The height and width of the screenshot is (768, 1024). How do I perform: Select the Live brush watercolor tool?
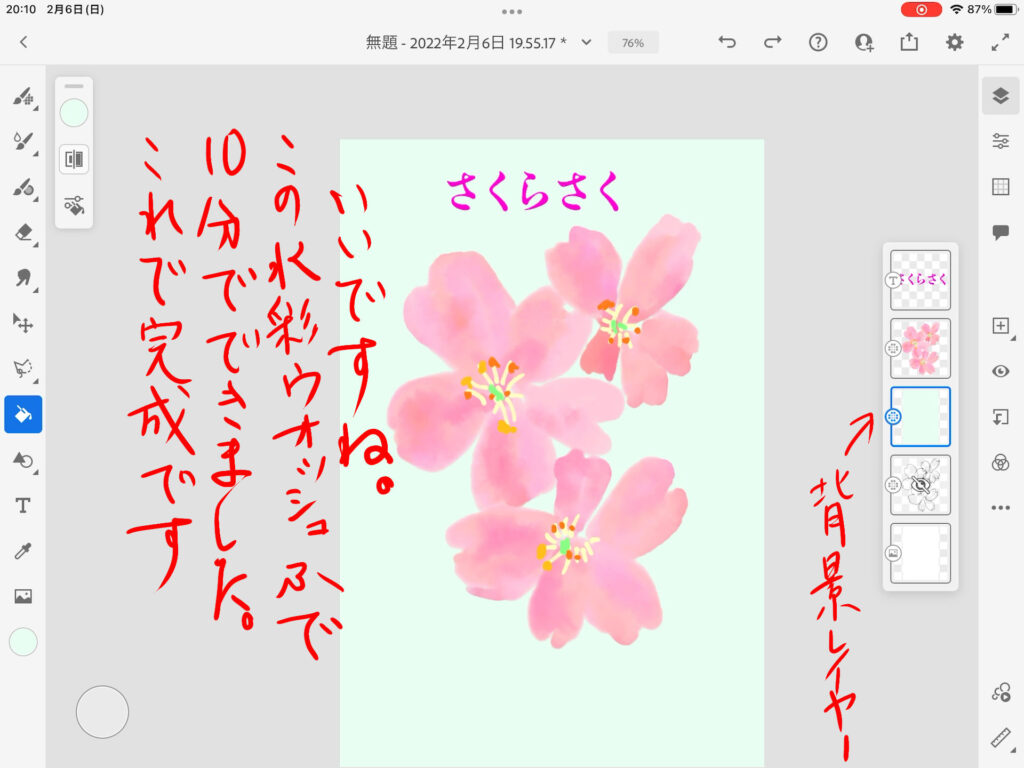coord(22,142)
